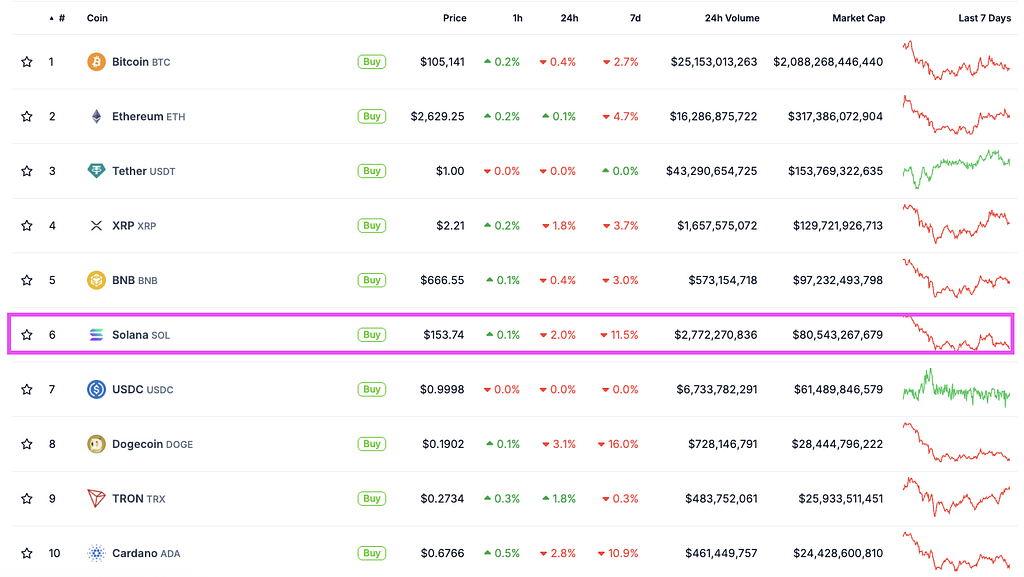Sort coins by Market Cap header
Screen dimensions: 1024x577
pos(858,18)
